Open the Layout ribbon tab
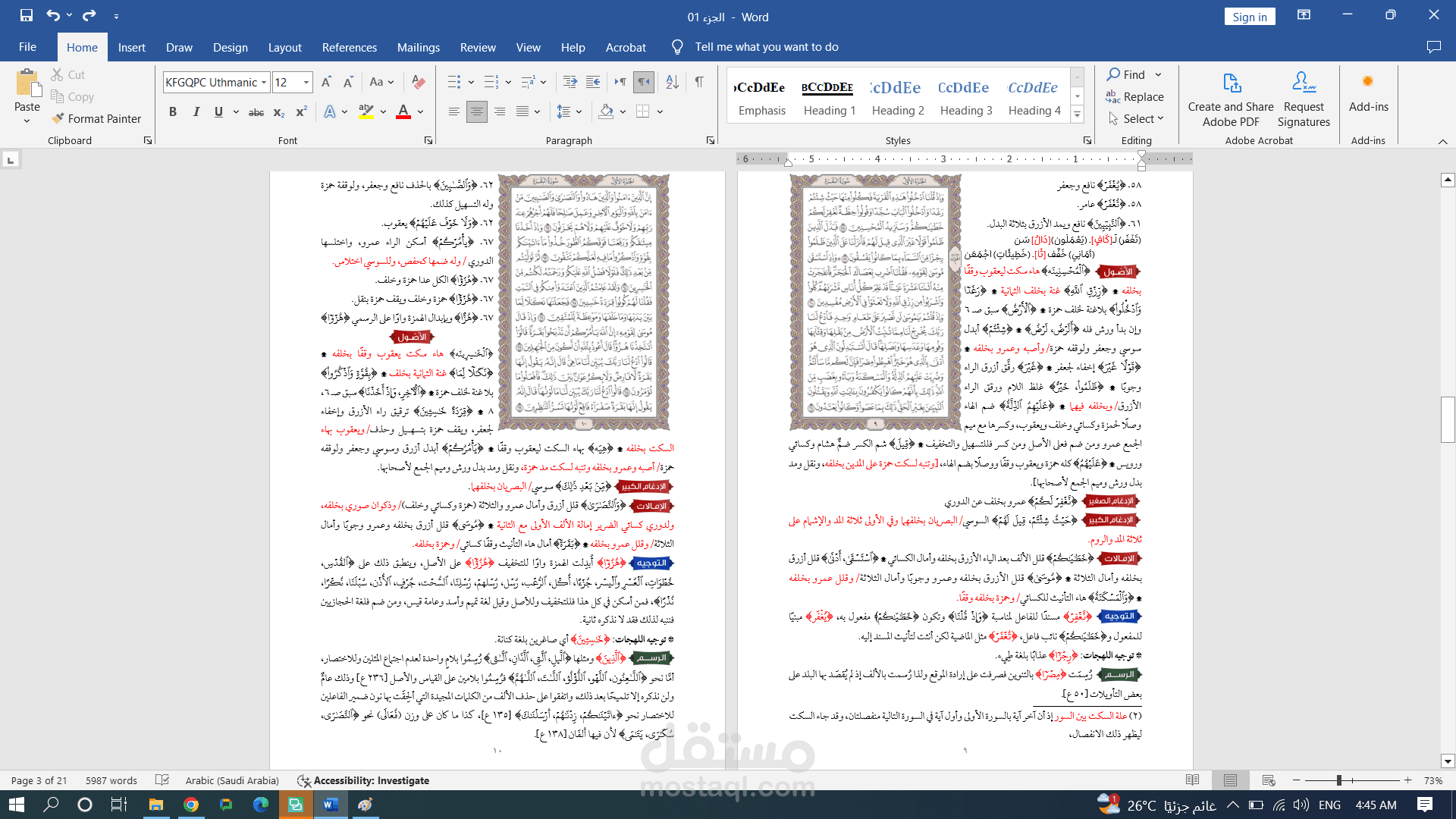This screenshot has width=1456, height=819. [284, 47]
